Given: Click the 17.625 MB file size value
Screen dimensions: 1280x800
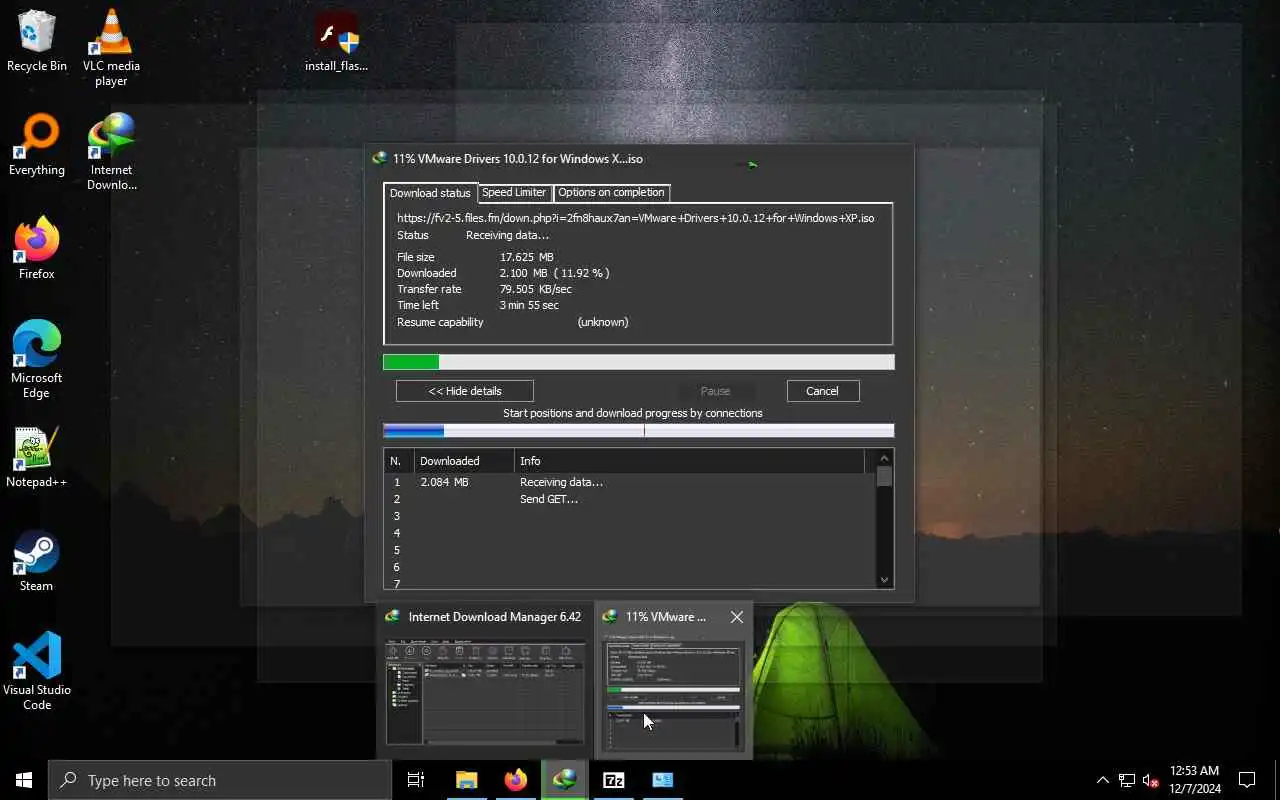Looking at the screenshot, I should [527, 257].
